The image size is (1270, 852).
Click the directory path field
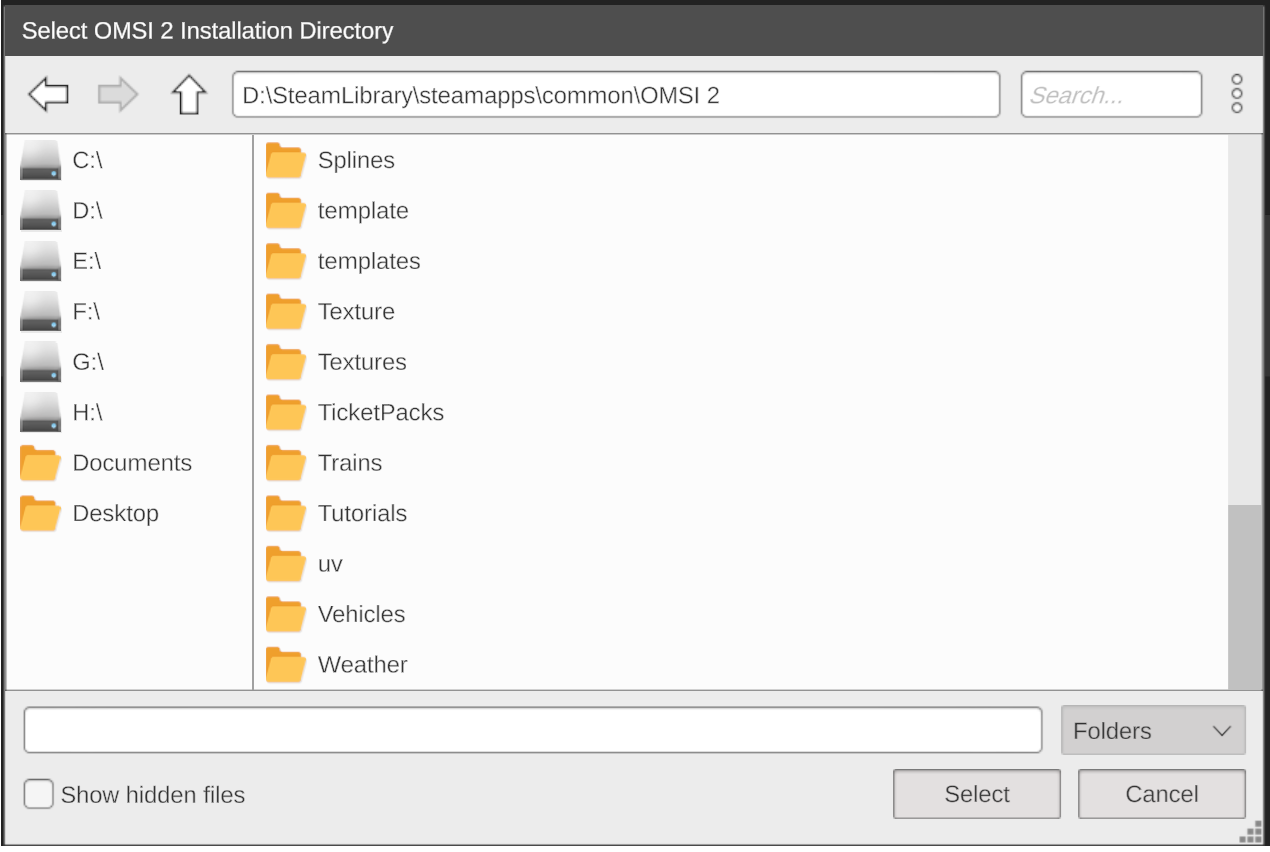pyautogui.click(x=616, y=95)
